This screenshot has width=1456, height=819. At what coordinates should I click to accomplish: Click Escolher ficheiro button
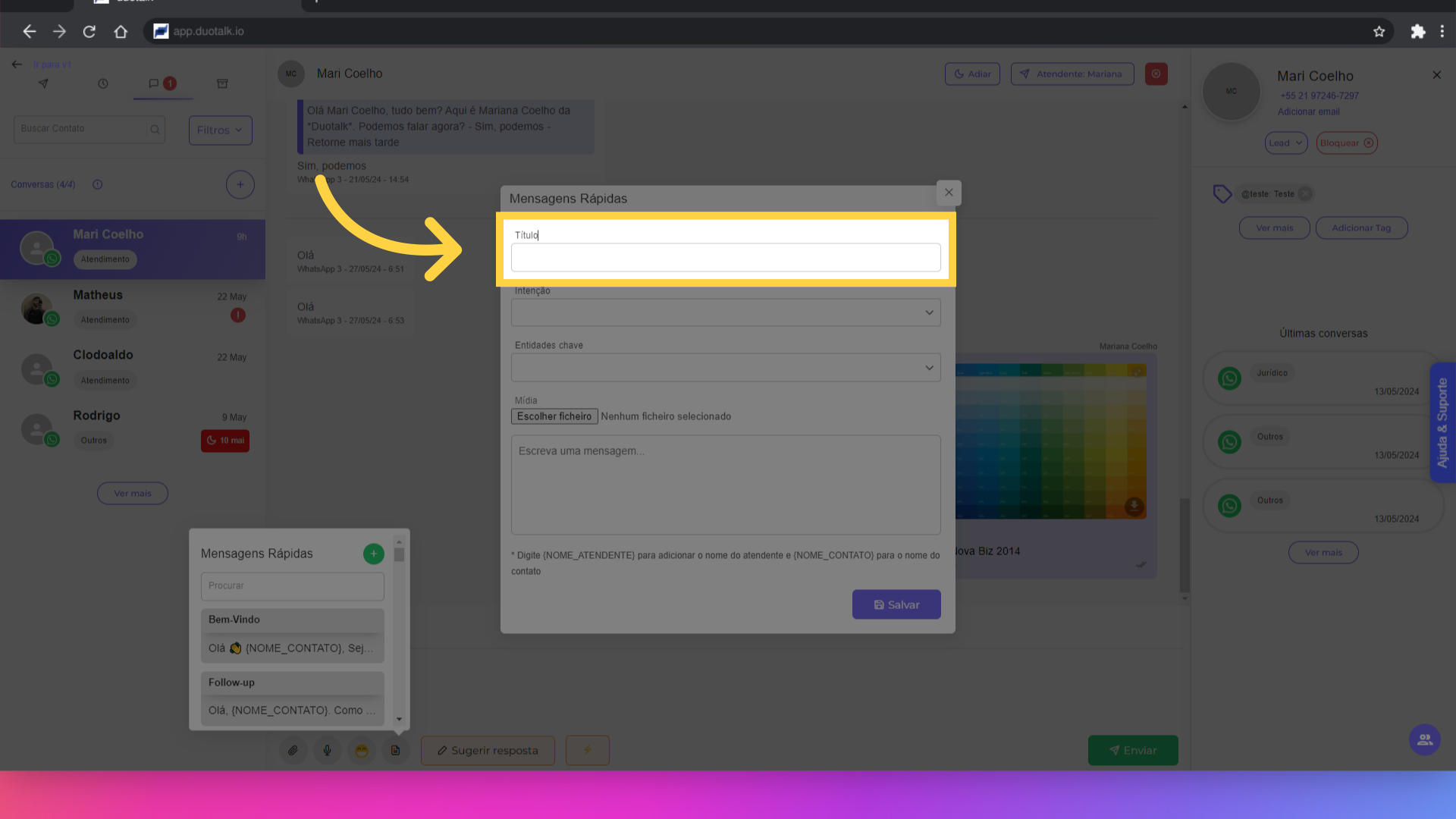point(554,416)
